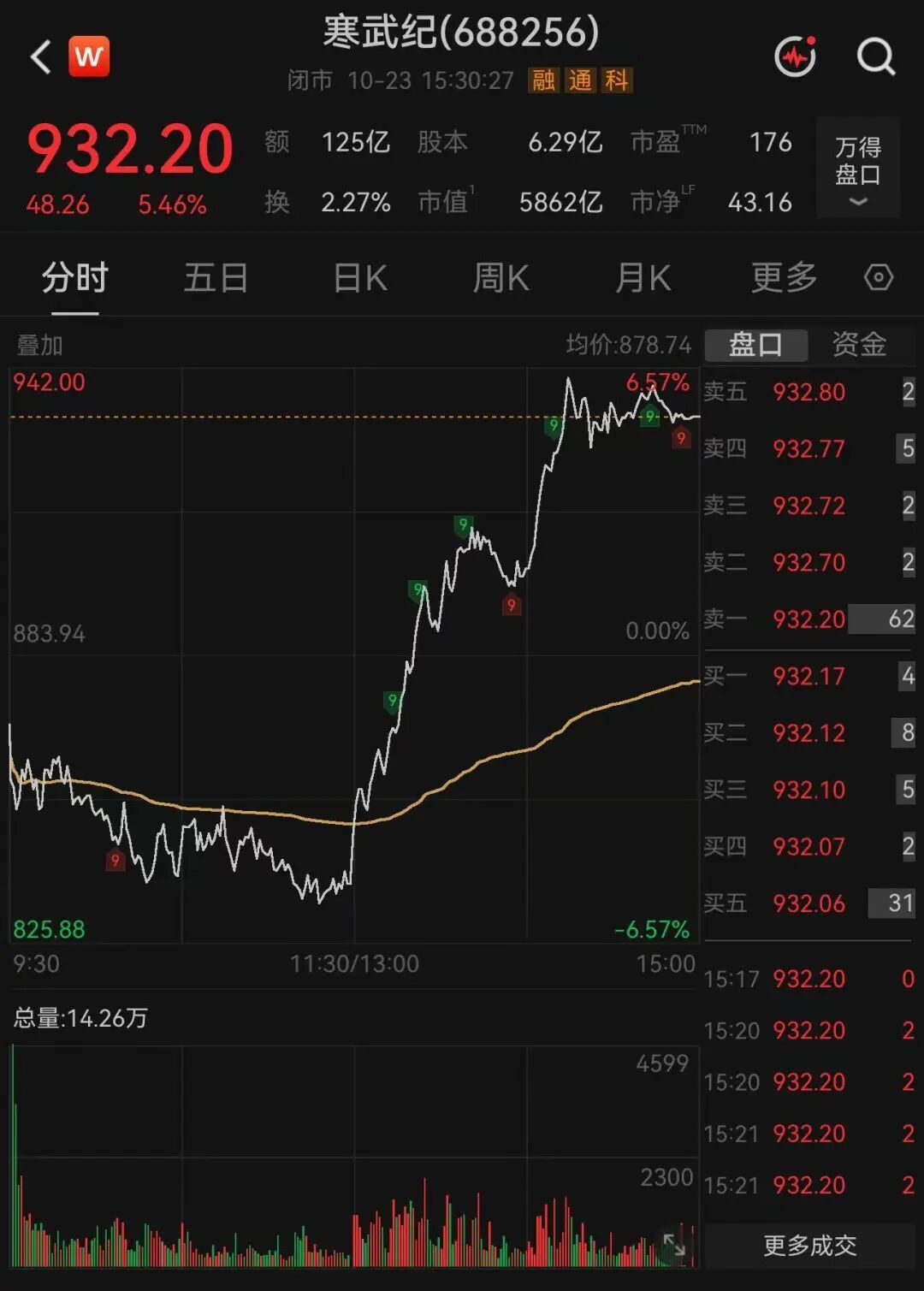This screenshot has width=924, height=1291.
Task: Tap the 5.46% change percentage
Action: tap(172, 204)
